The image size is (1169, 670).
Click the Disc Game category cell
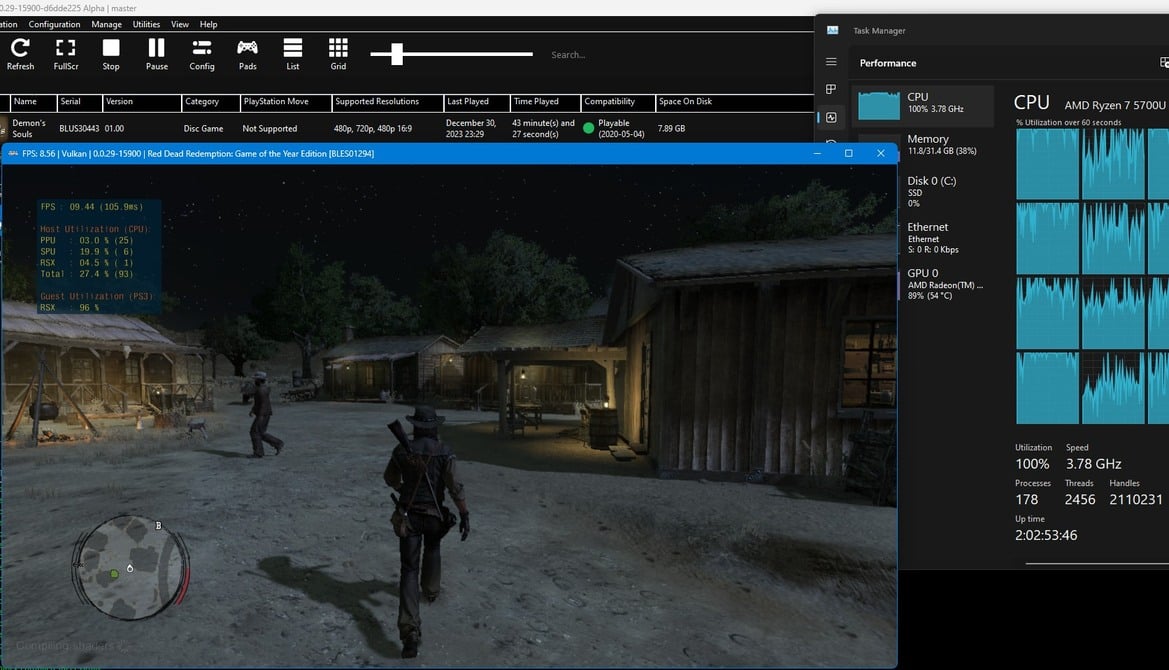(x=204, y=128)
